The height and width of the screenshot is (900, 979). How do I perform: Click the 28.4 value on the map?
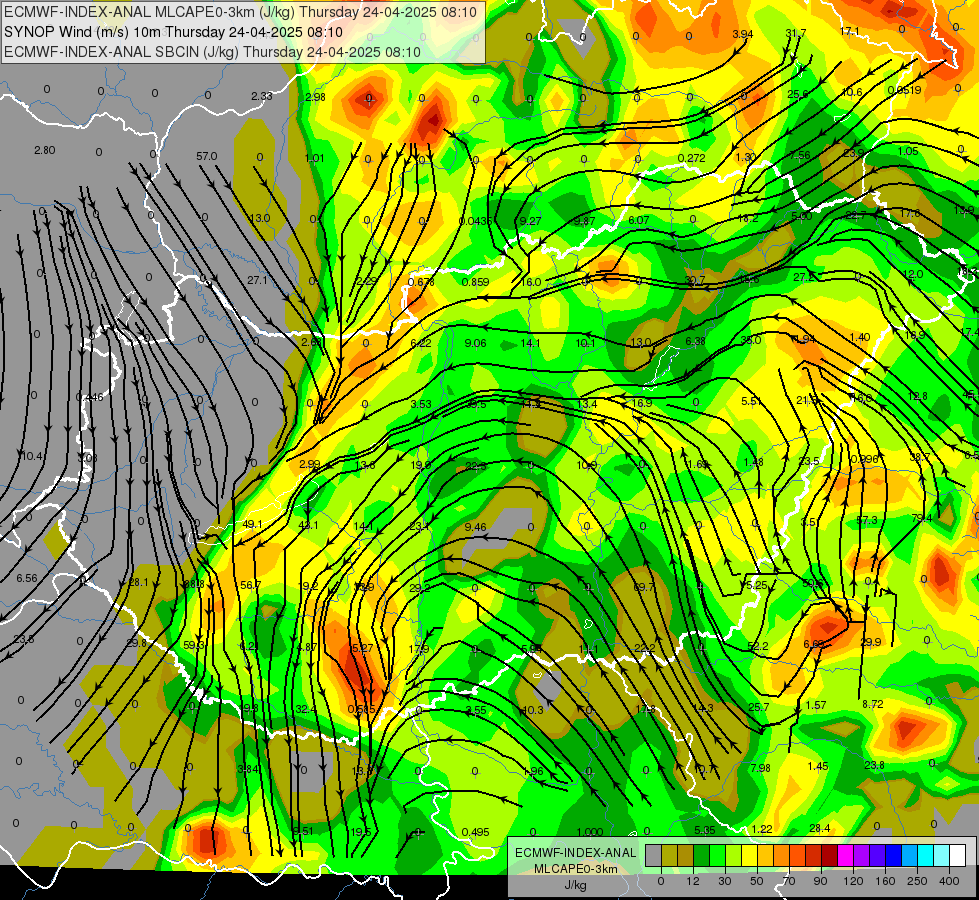click(819, 828)
